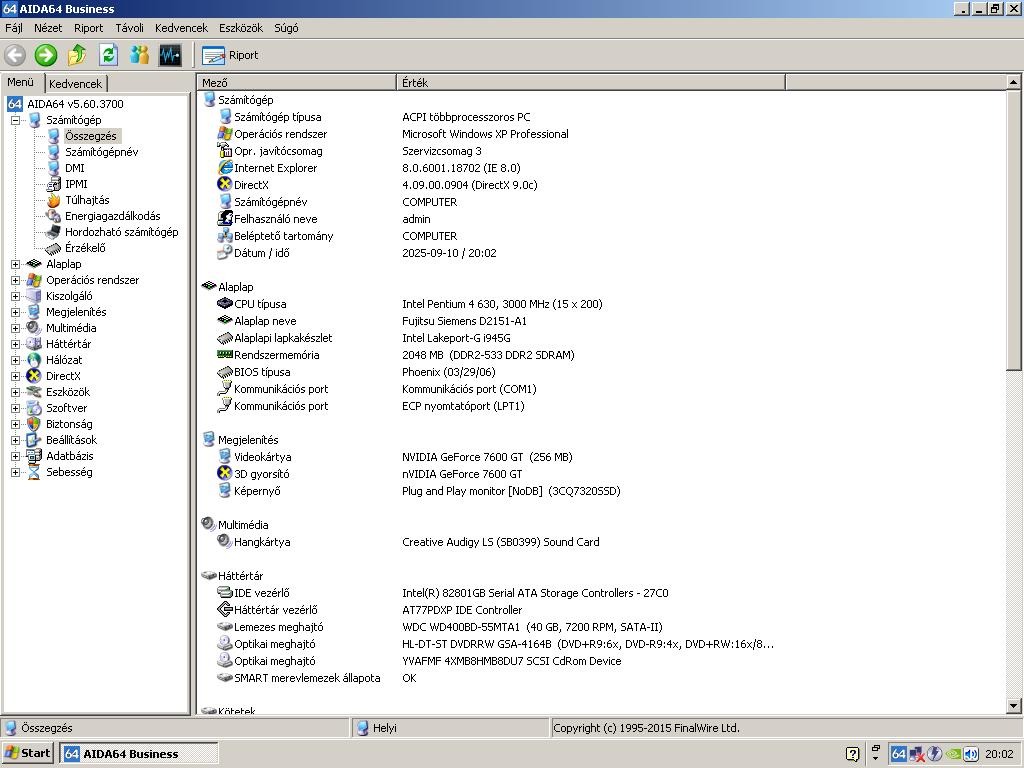
Task: Click the vertical scrollbar down arrow
Action: [x=1013, y=705]
